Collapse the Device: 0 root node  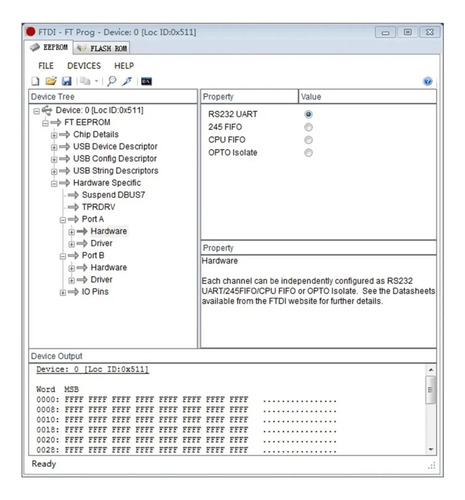[37, 111]
